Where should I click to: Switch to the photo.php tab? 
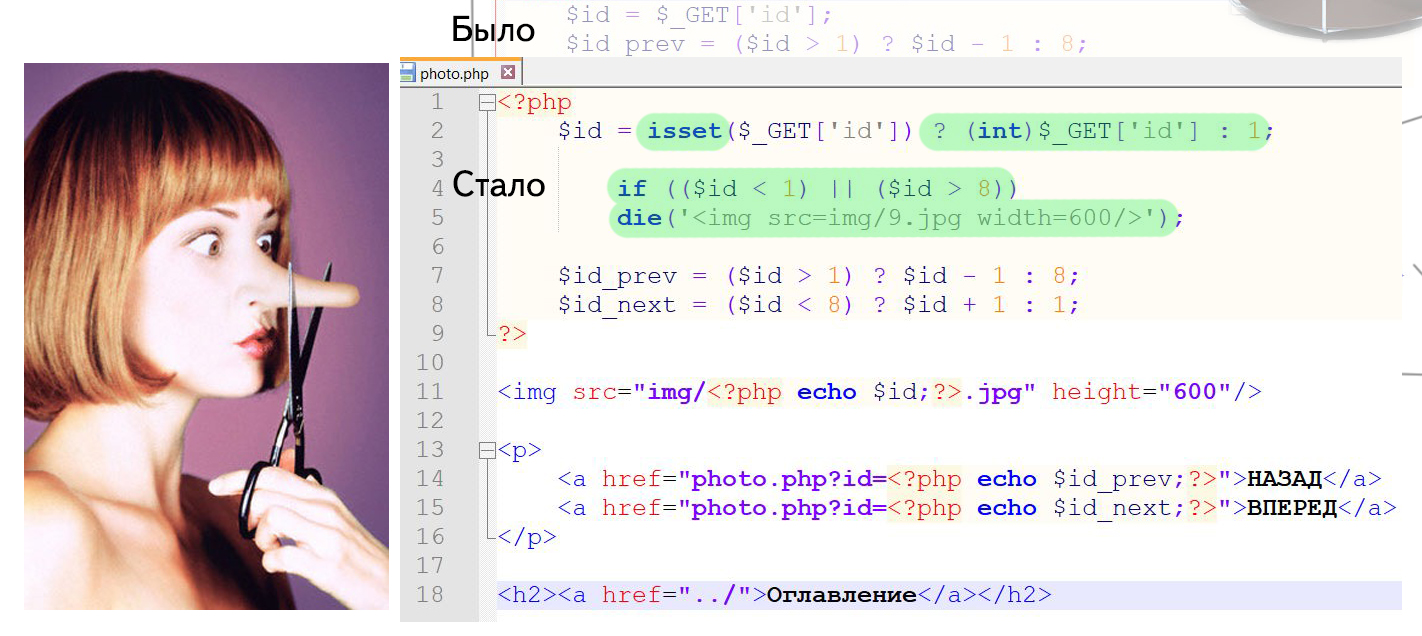454,73
